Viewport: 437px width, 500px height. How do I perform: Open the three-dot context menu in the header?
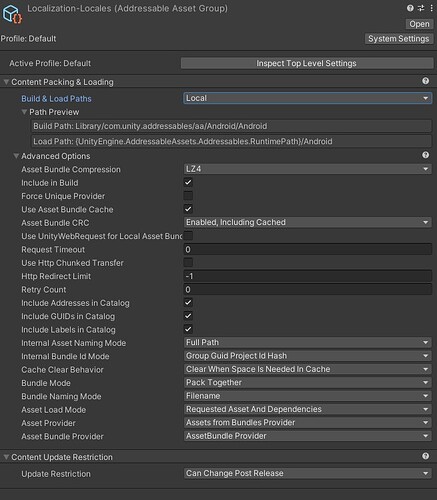[431, 8]
